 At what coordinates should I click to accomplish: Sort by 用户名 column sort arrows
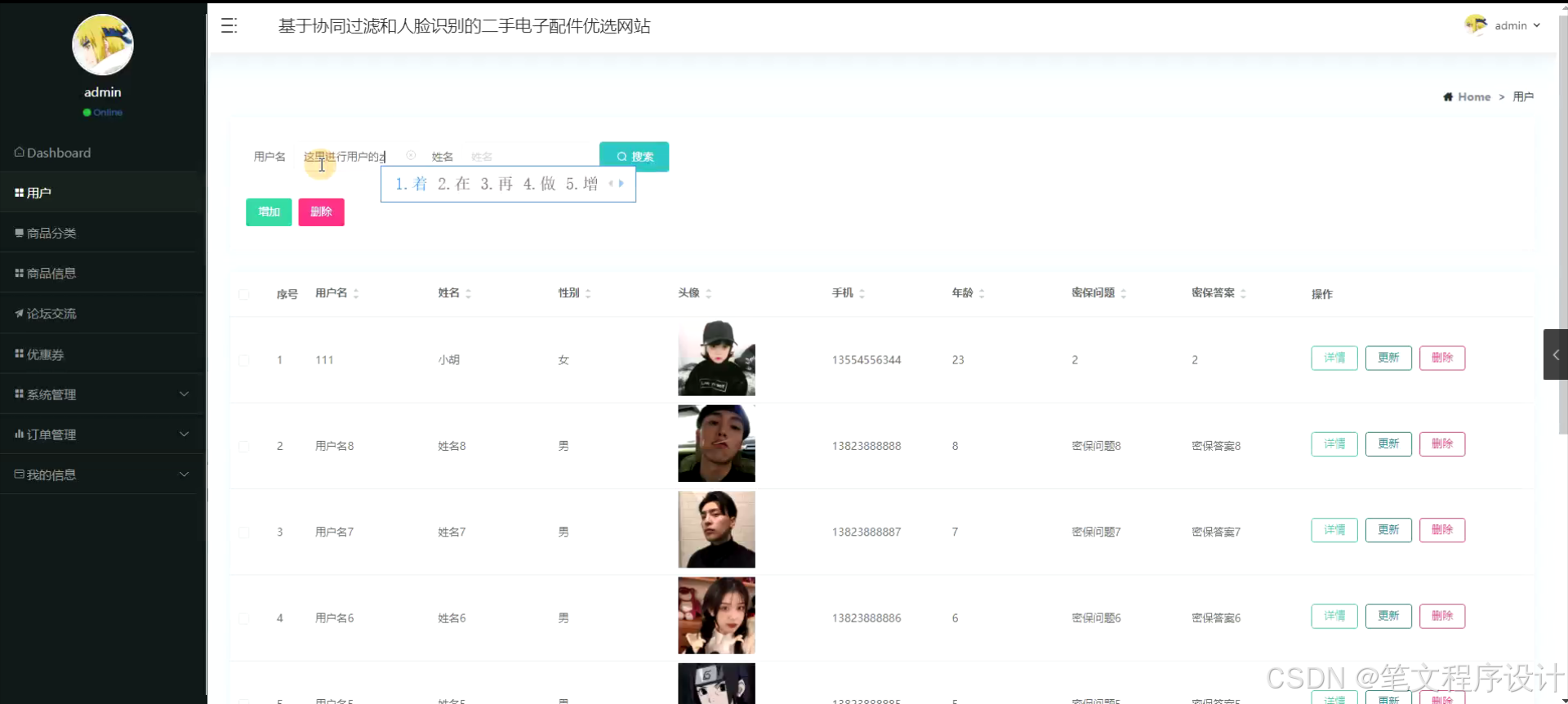point(356,293)
